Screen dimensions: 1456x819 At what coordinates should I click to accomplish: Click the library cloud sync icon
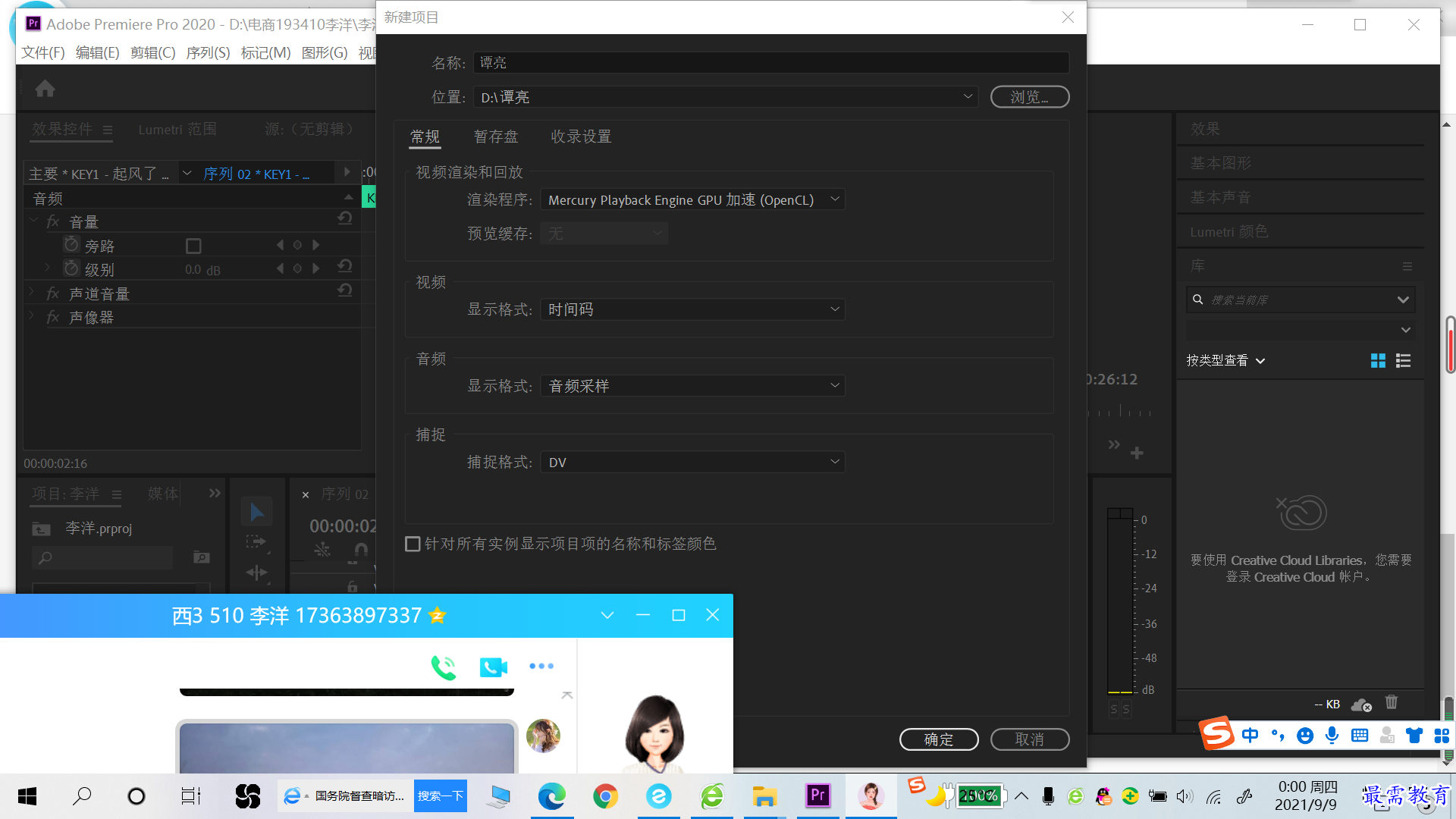click(1361, 704)
